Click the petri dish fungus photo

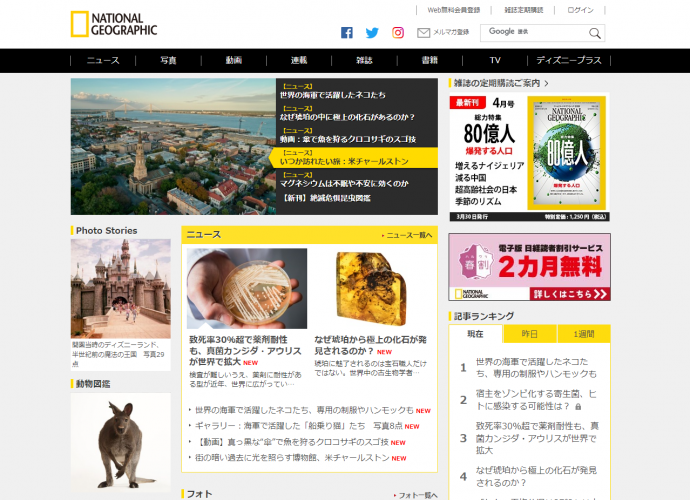[x=247, y=288]
